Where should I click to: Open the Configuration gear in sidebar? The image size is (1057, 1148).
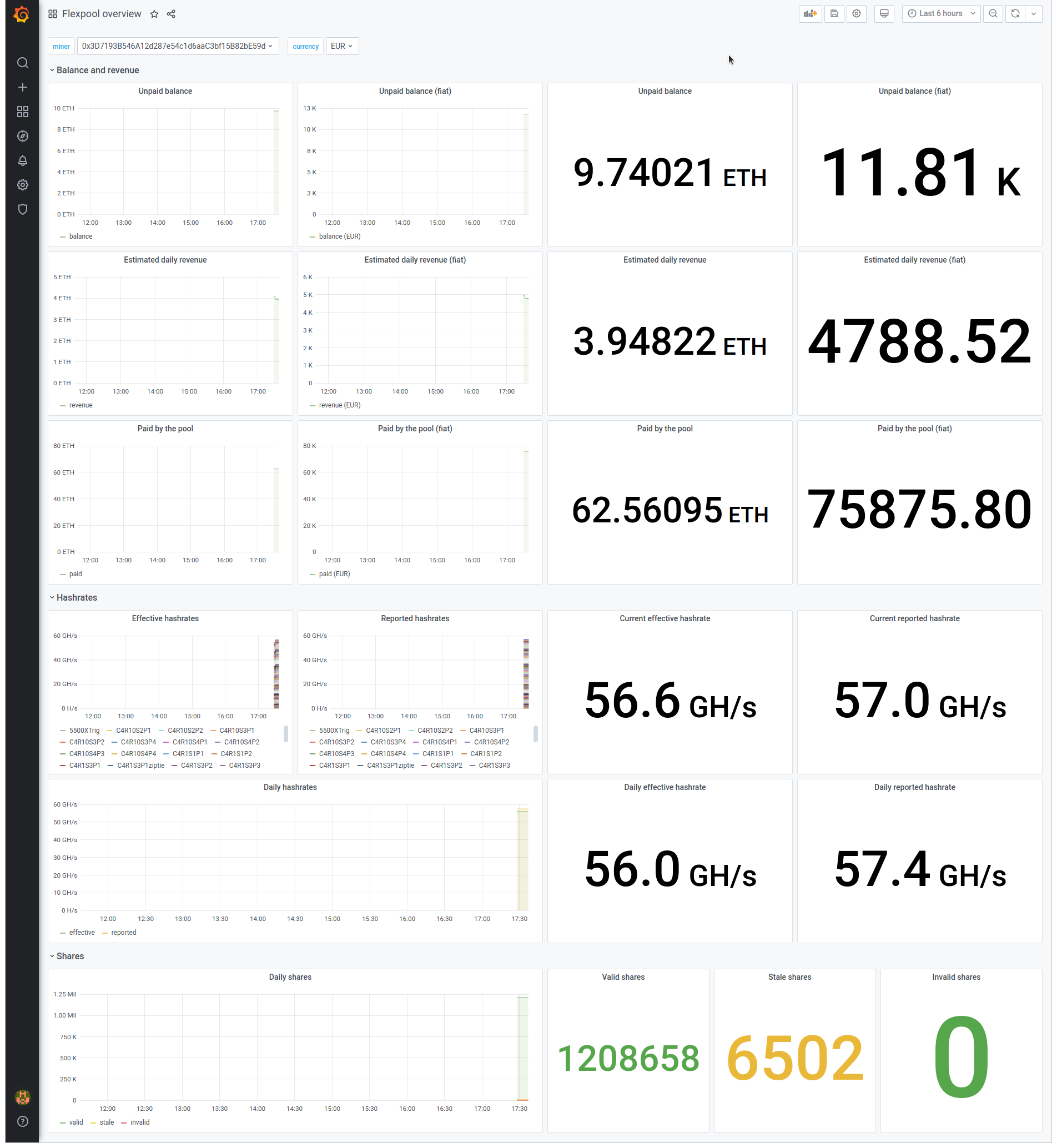pyautogui.click(x=23, y=185)
